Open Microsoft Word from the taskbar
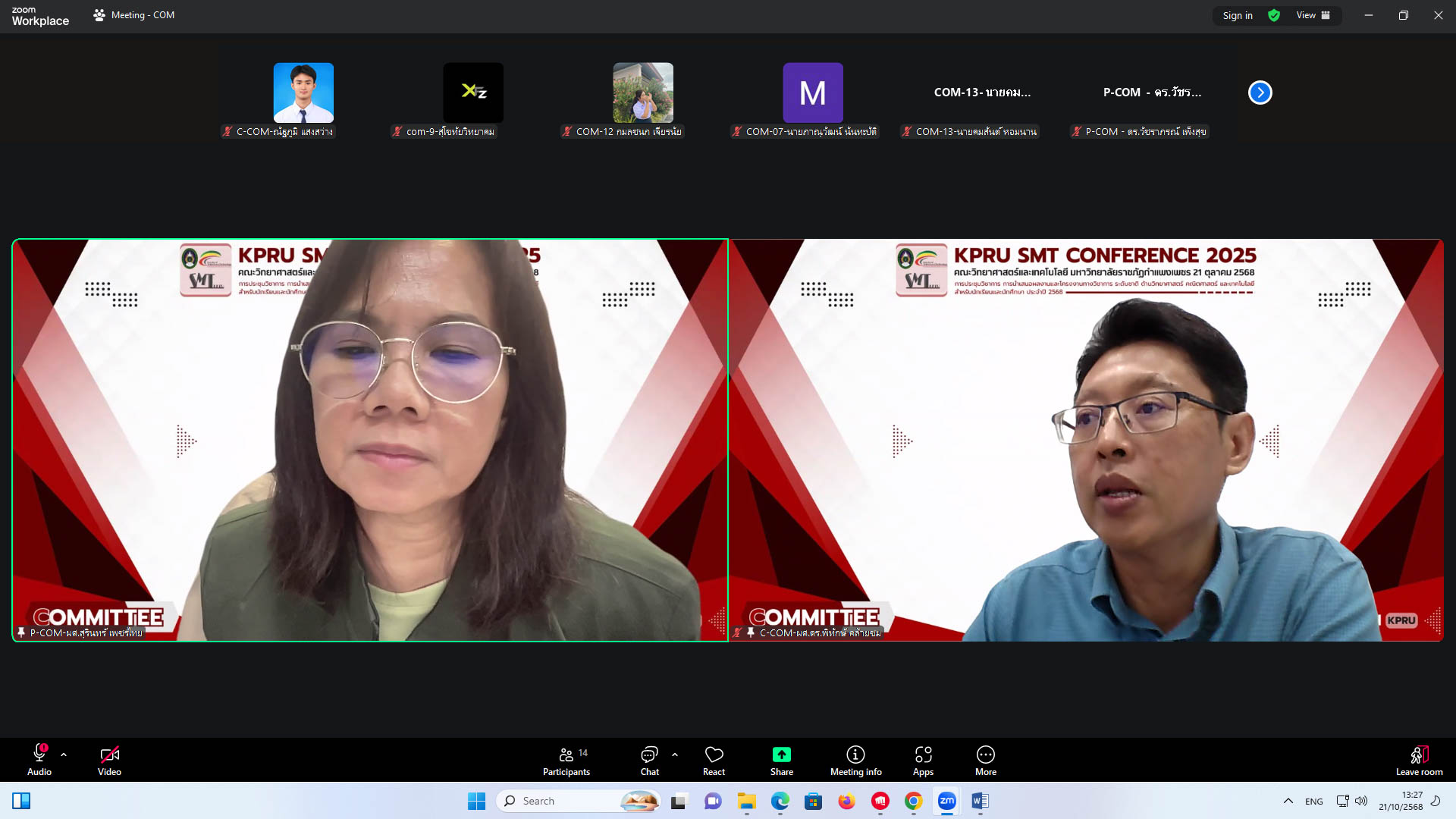The image size is (1456, 819). click(980, 801)
